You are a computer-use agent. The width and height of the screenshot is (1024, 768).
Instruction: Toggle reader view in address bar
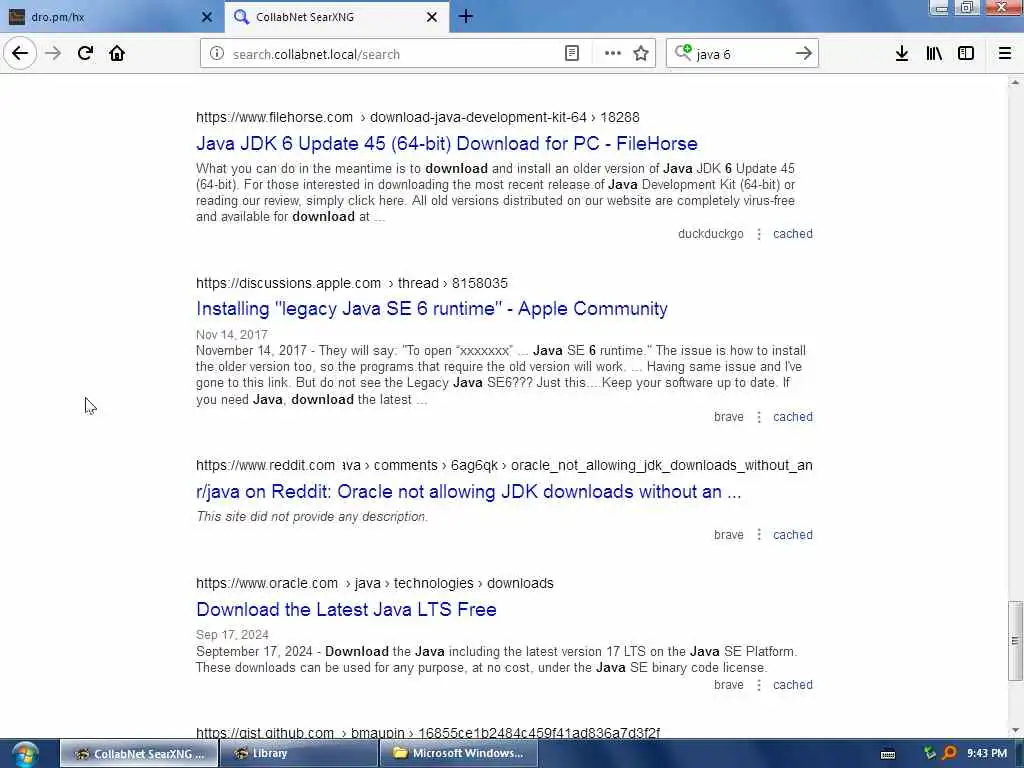(x=571, y=54)
